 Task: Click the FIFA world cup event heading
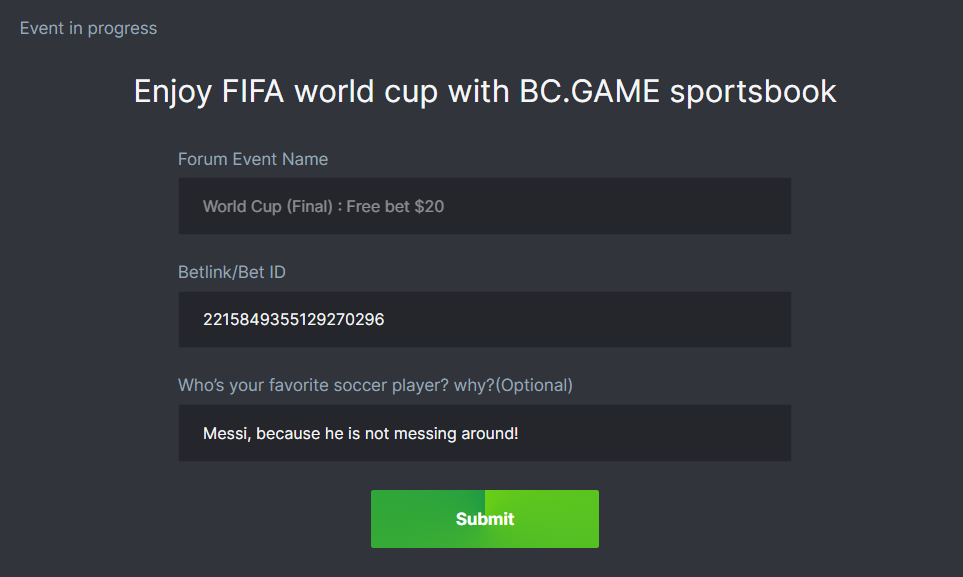click(x=484, y=91)
